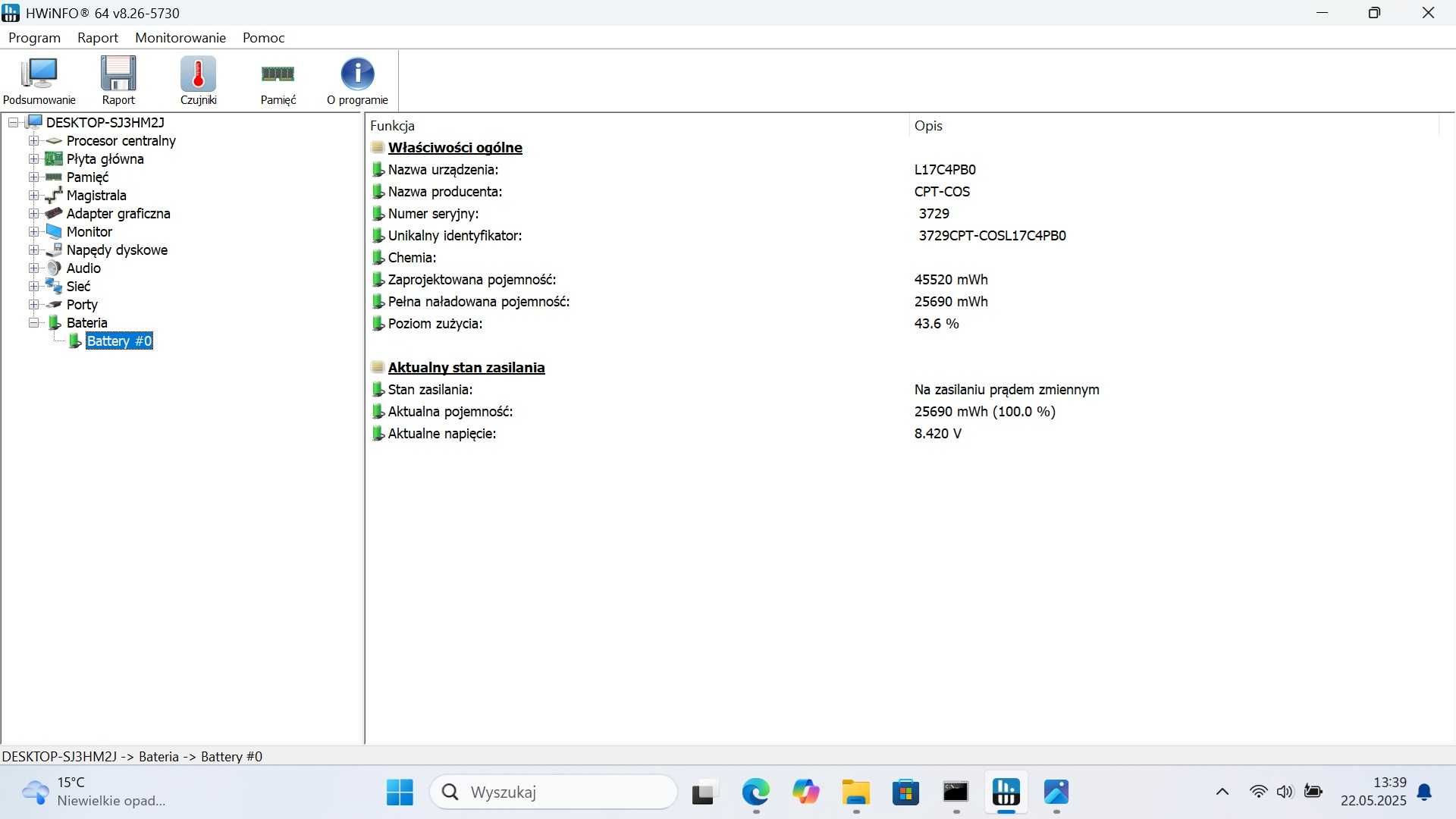
Task: Open Microsoft Edge from the taskbar
Action: coord(755,792)
